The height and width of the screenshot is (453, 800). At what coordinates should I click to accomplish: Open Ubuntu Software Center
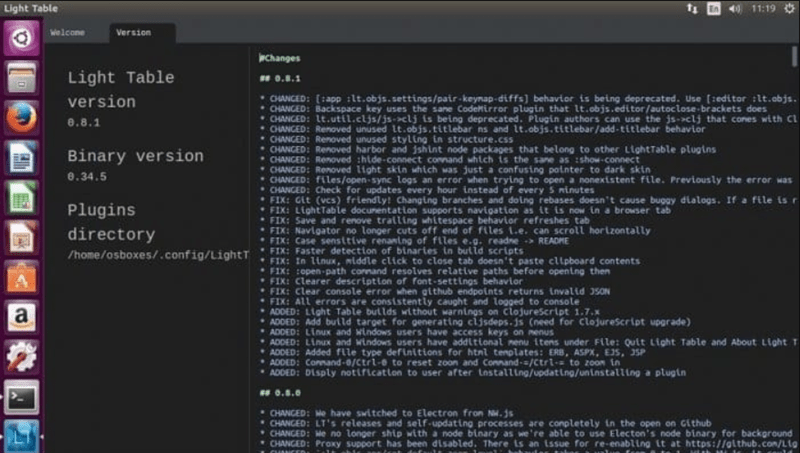pos(21,278)
